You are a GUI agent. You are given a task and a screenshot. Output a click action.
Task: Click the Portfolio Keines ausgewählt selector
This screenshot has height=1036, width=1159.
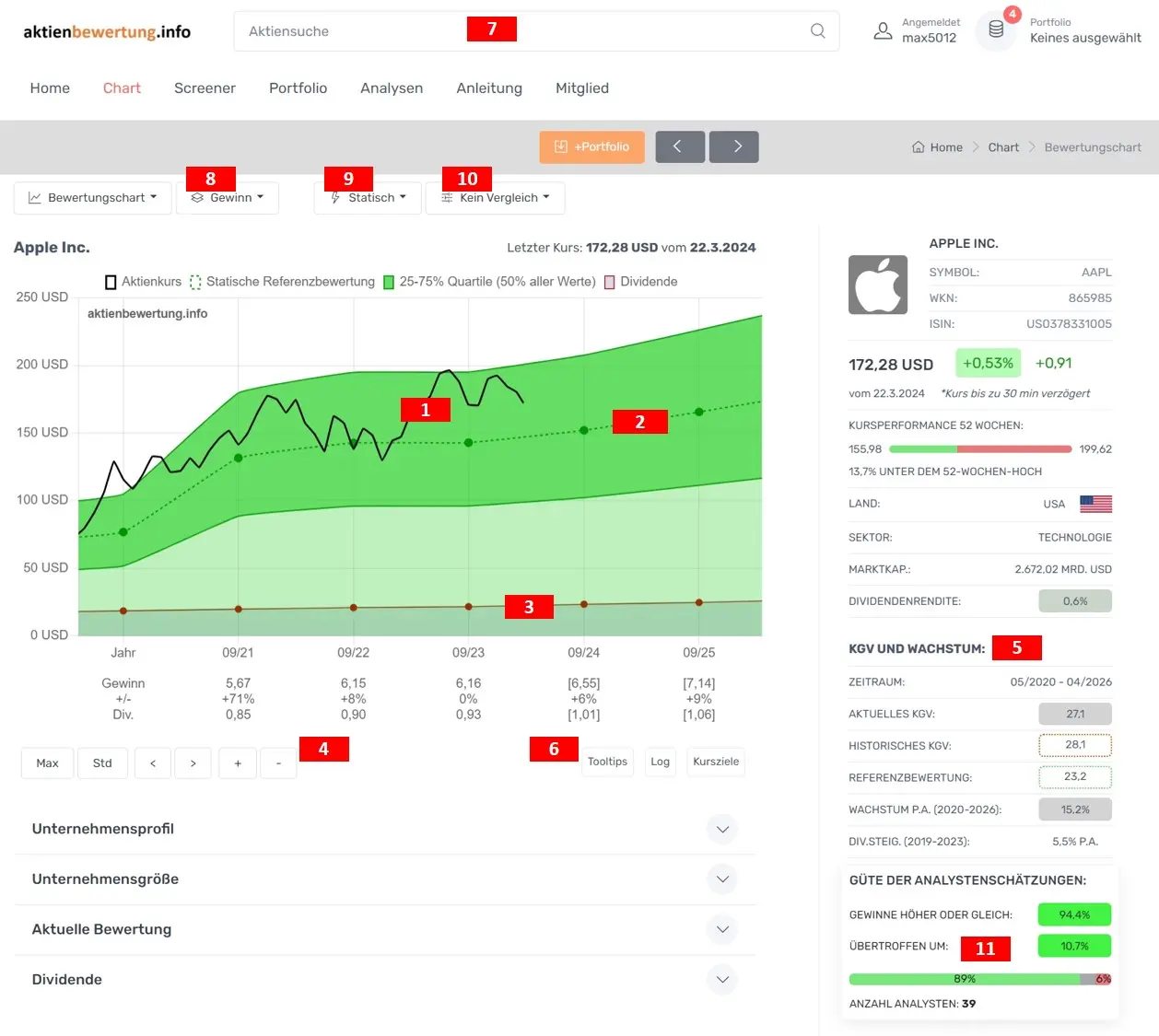point(1085,31)
